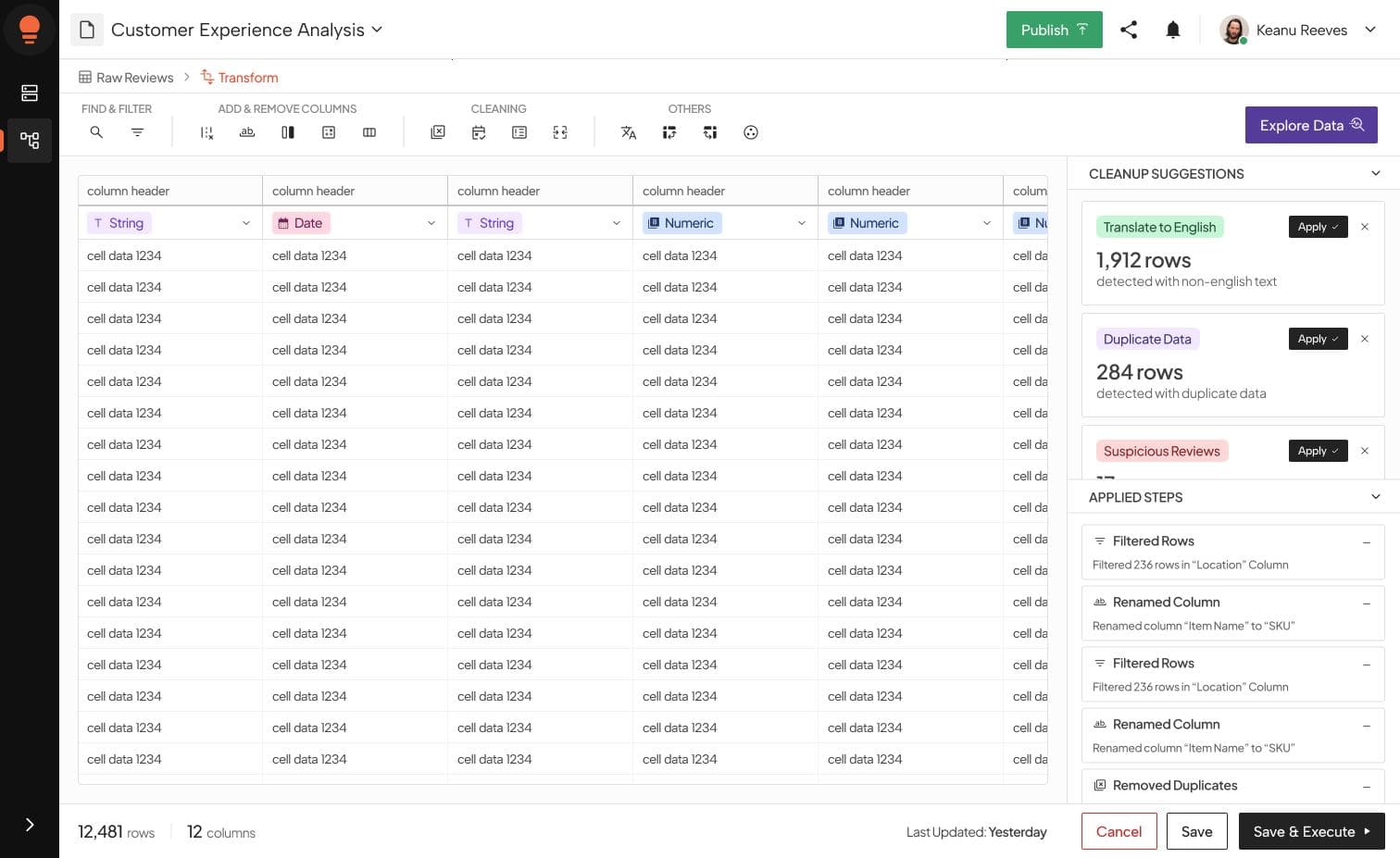Click the Explore Data button
Image resolution: width=1400 pixels, height=858 pixels.
click(1311, 125)
